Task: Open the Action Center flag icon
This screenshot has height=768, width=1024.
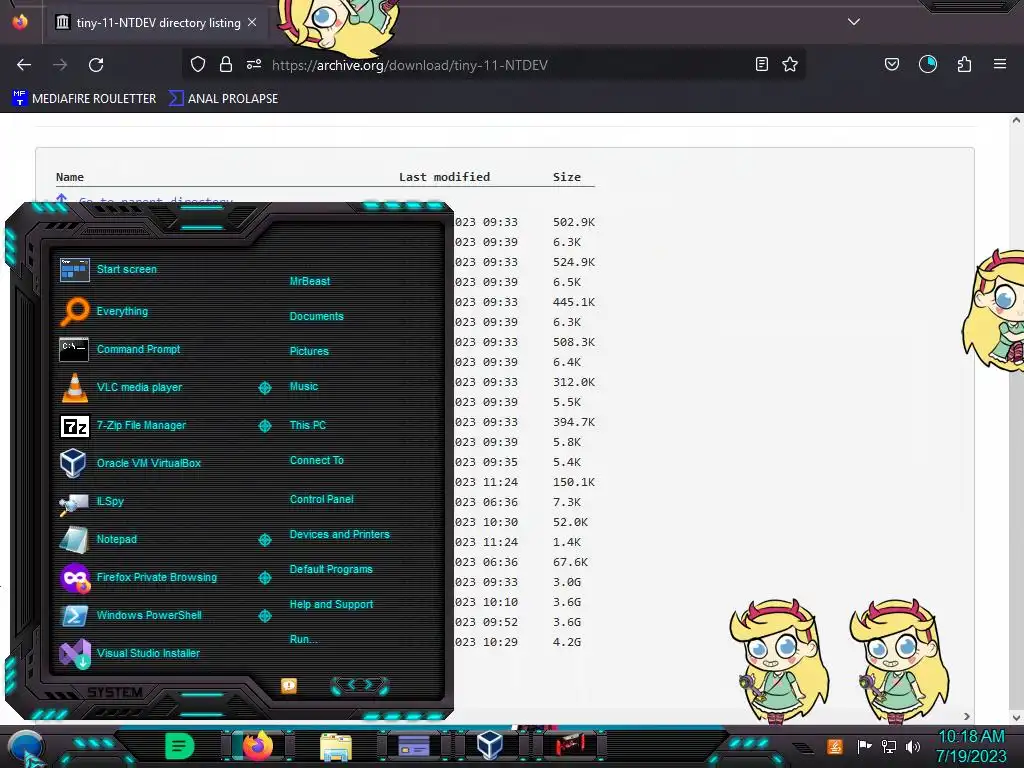Action: tap(865, 746)
